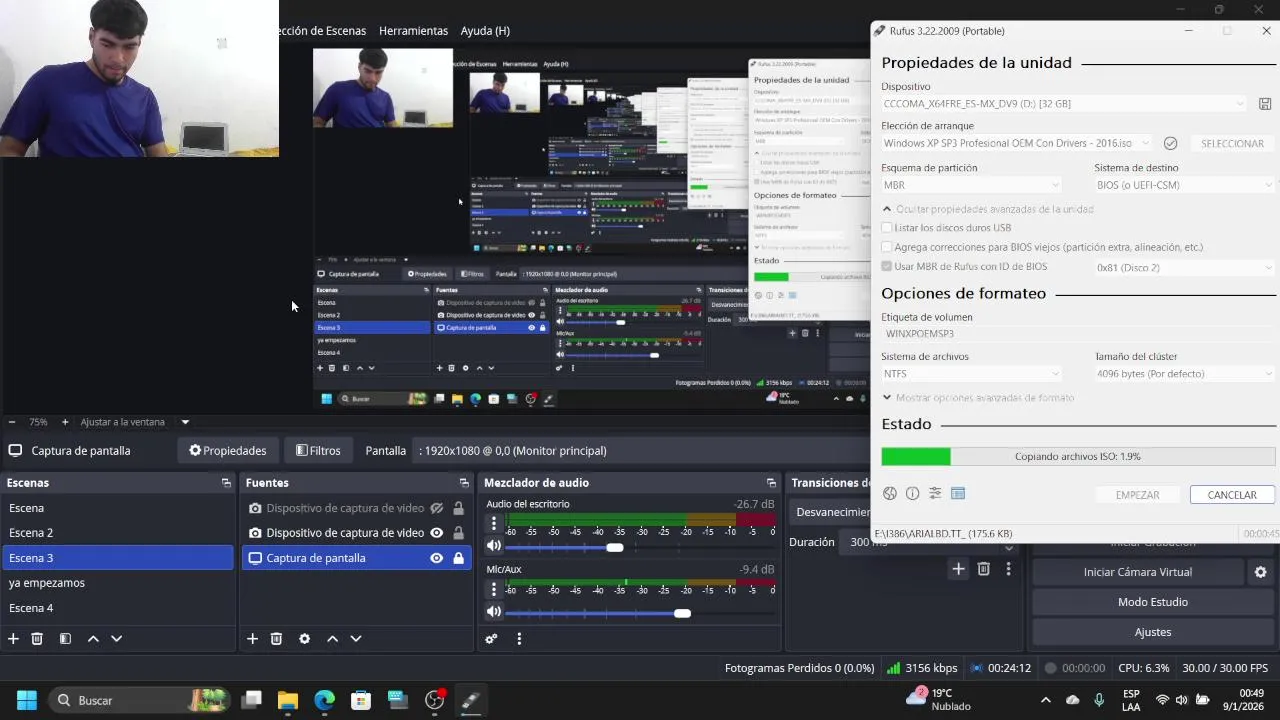Check Agrega correcciones para BIOS viejos
Screen dimensions: 1280x720
tap(887, 247)
